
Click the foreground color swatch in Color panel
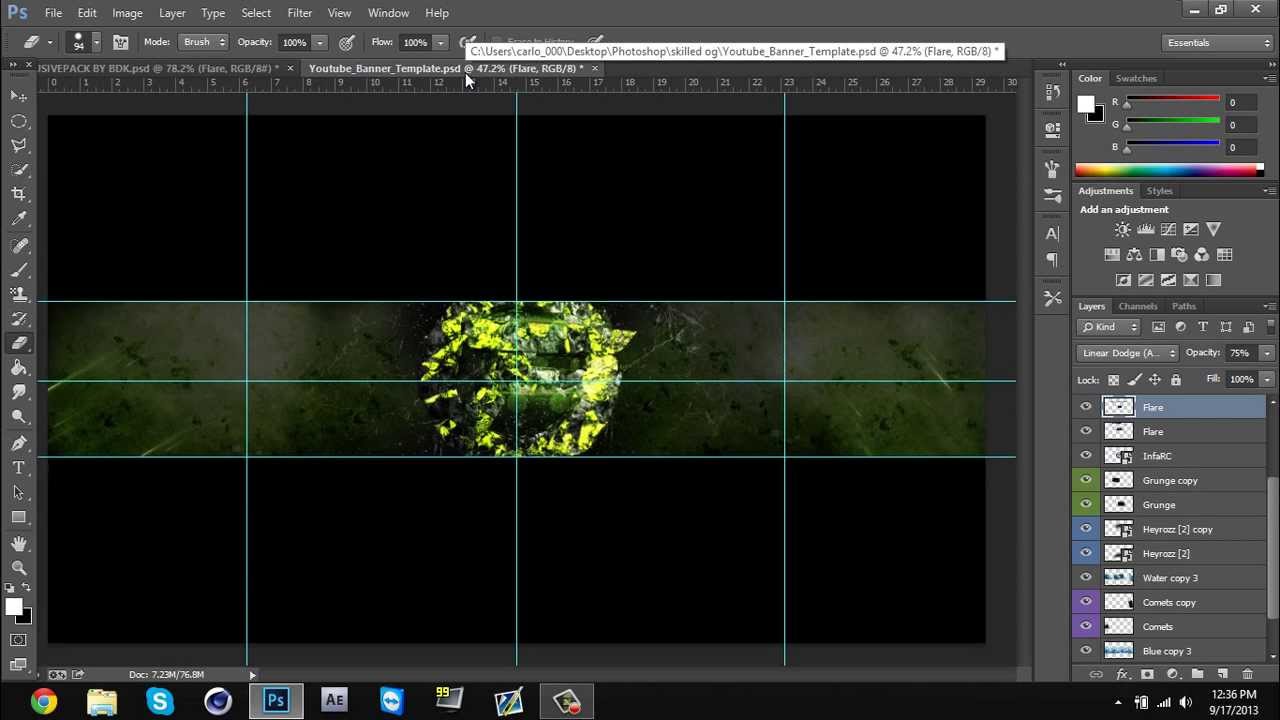coord(1086,104)
